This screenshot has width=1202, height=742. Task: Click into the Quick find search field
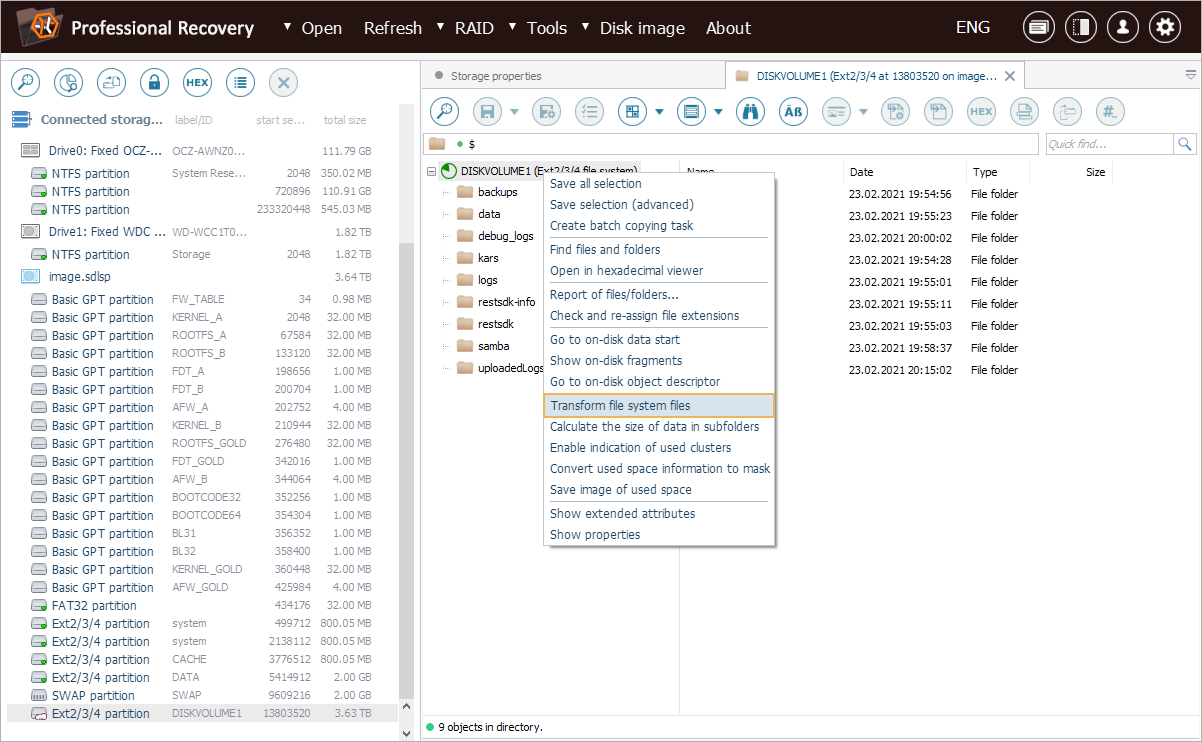pos(1109,145)
